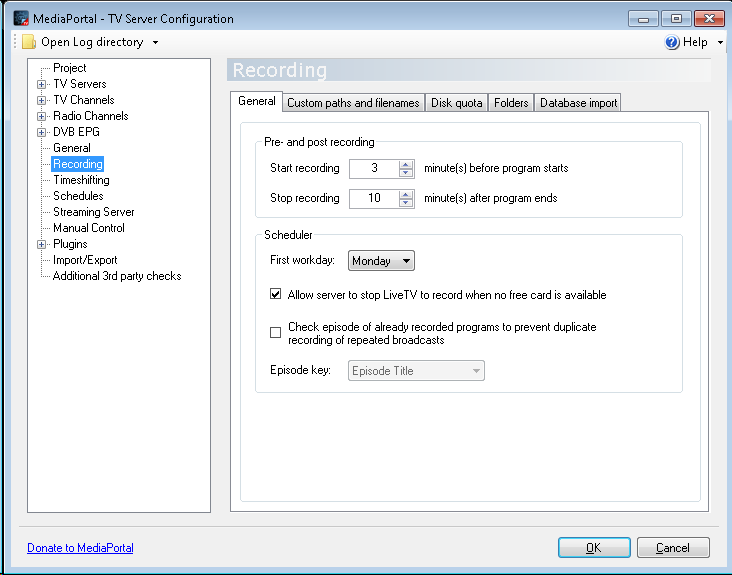The width and height of the screenshot is (732, 575).
Task: Select Import/Export in the tree
Action: click(85, 260)
